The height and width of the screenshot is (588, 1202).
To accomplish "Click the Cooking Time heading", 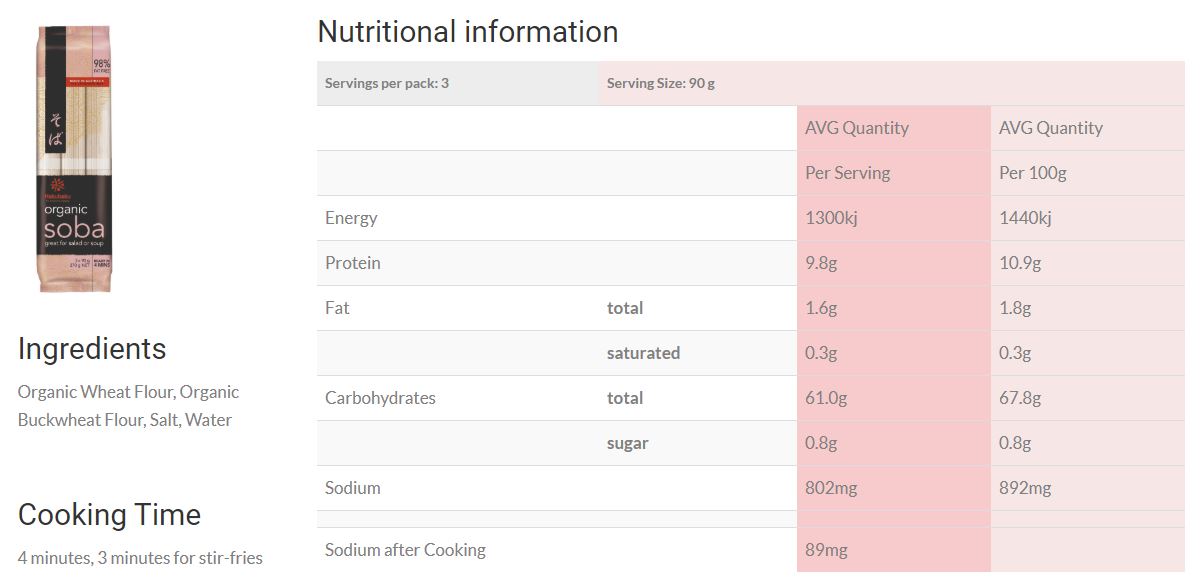I will point(109,515).
